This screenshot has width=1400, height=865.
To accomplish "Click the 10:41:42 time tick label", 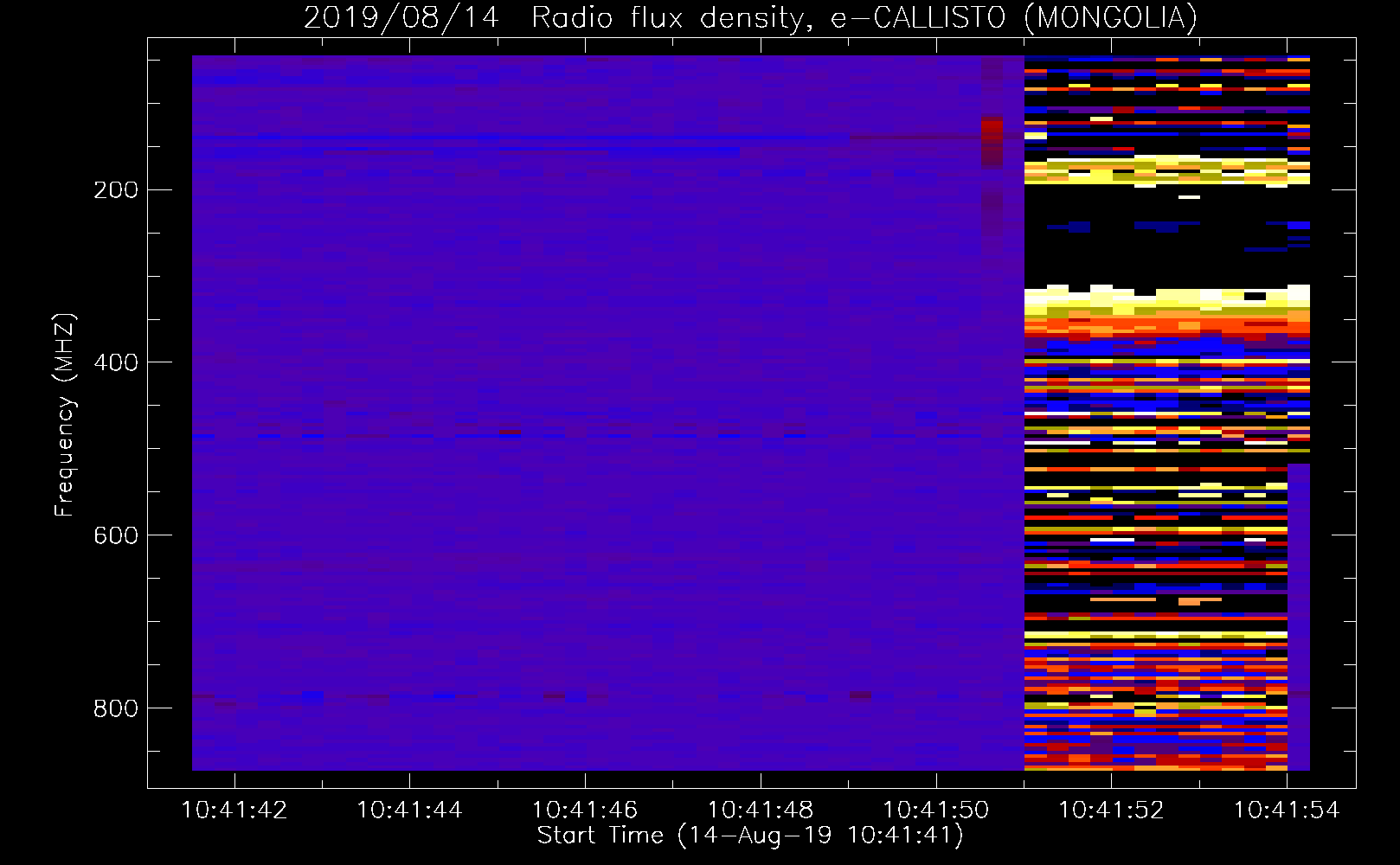I will coord(234,811).
